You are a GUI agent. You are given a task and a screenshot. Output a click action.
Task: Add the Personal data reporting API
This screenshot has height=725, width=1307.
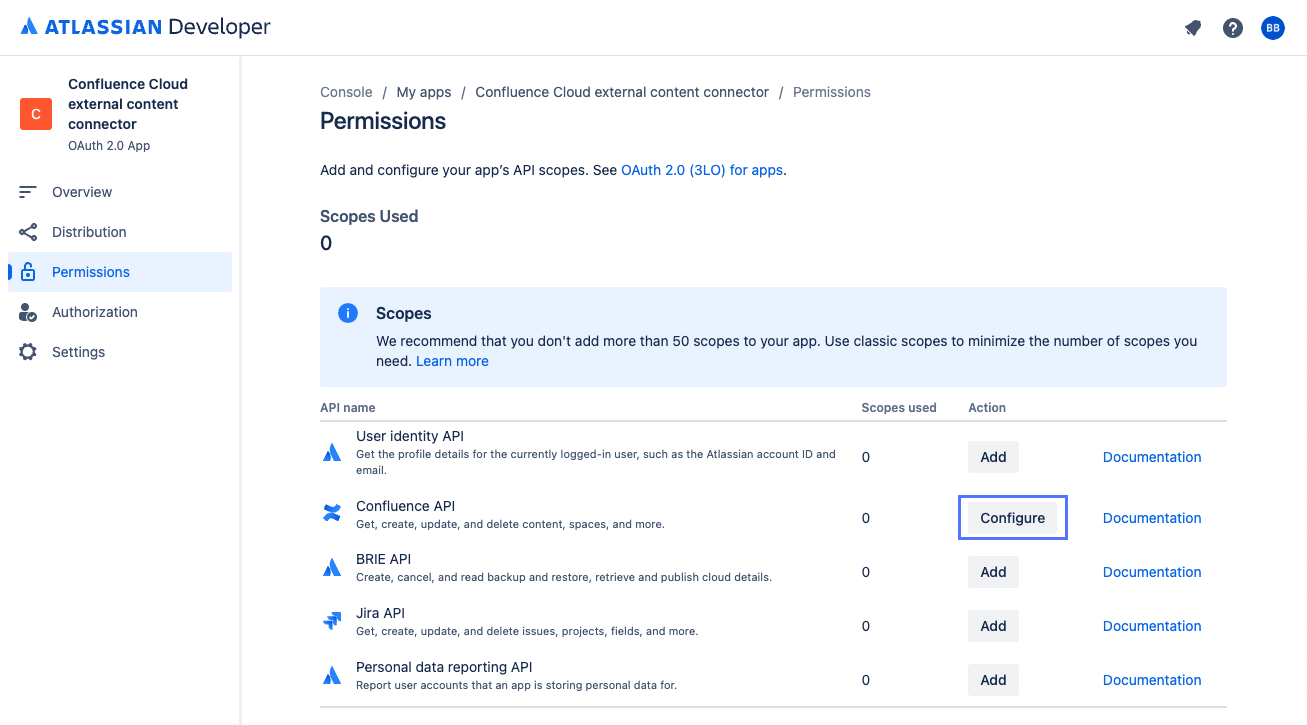[x=993, y=680]
